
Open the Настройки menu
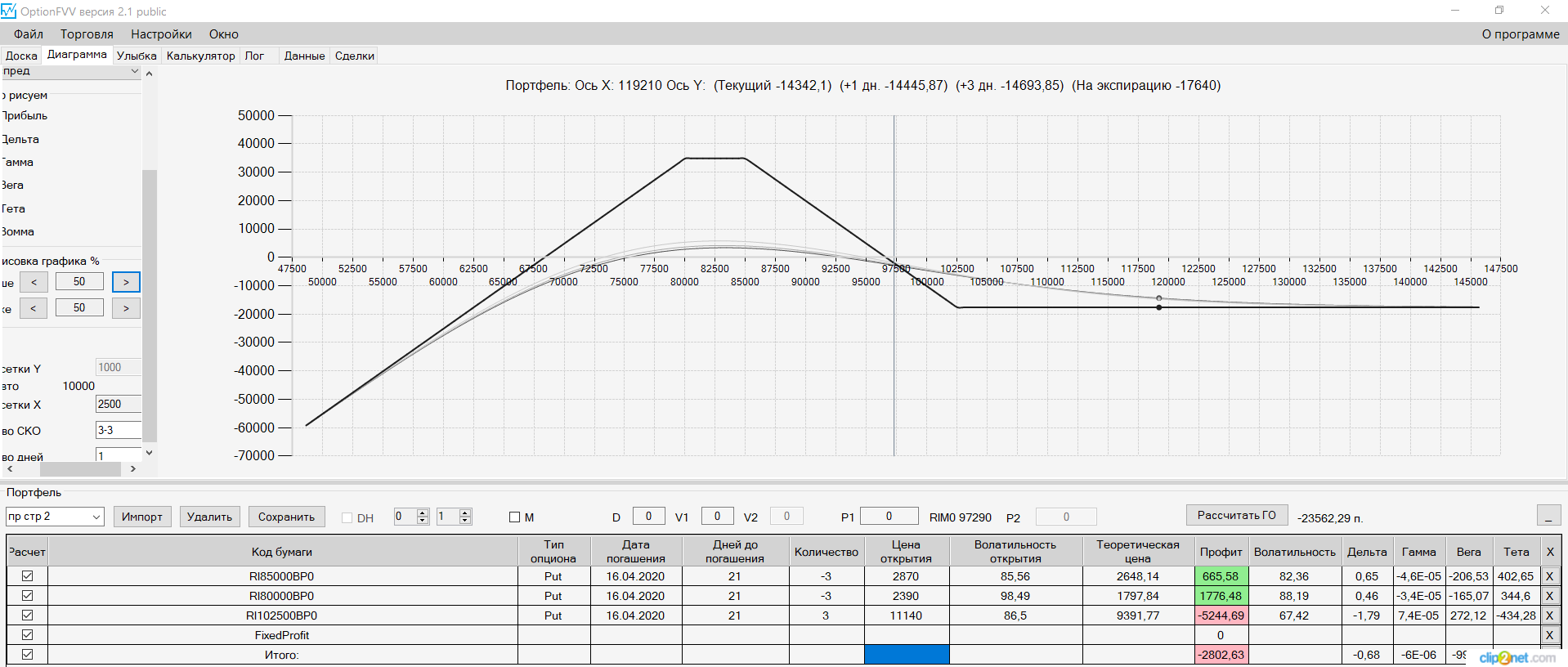[x=161, y=34]
